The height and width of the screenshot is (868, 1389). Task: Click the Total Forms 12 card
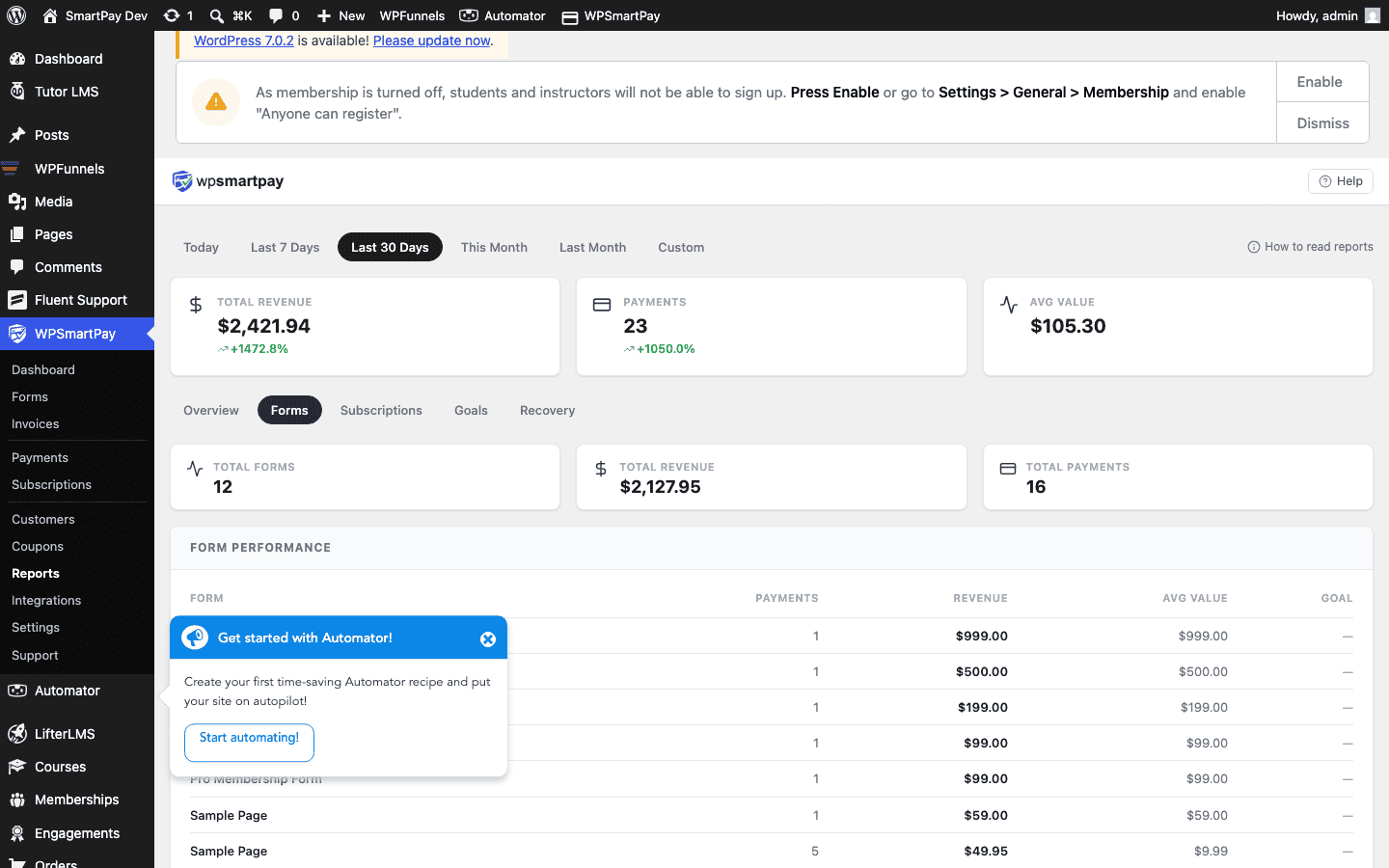tap(365, 476)
